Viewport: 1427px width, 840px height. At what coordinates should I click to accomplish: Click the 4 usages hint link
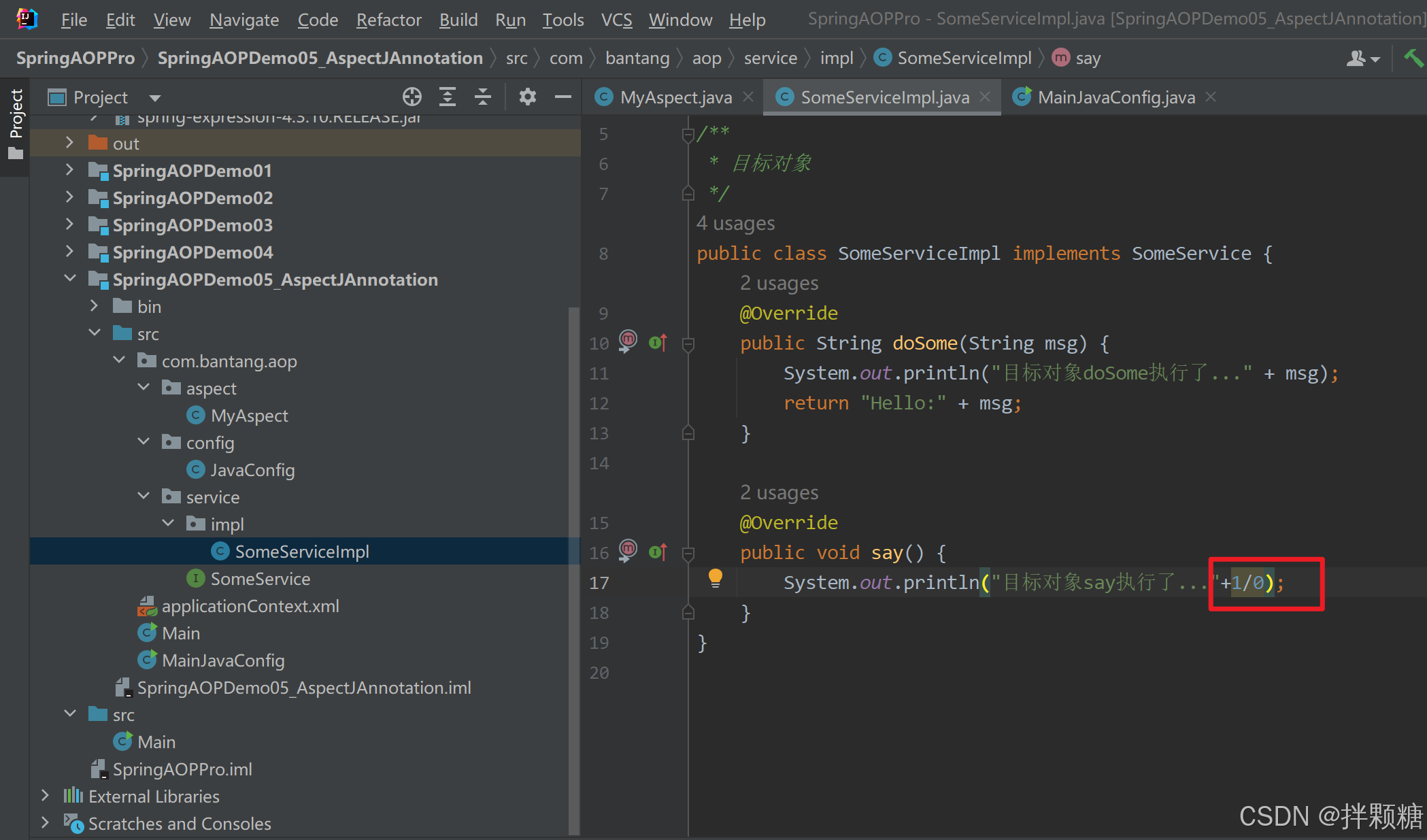[x=735, y=224]
